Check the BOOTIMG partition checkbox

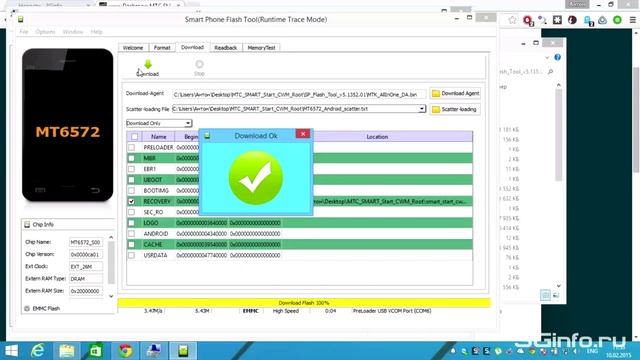[x=131, y=191]
